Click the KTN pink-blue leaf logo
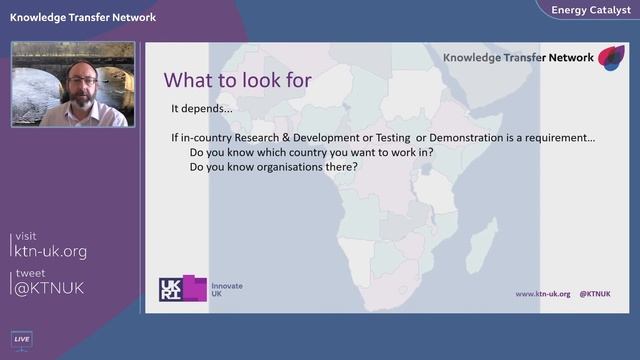This screenshot has height=360, width=640. coord(611,58)
